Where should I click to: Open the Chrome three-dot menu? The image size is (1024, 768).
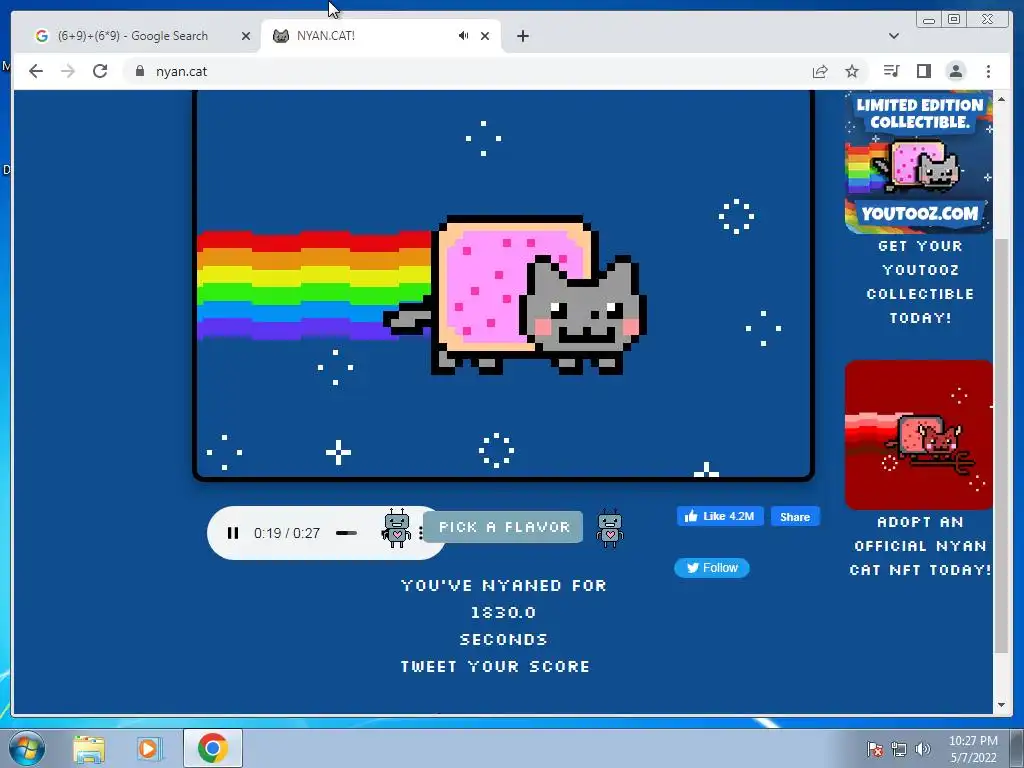click(x=988, y=71)
